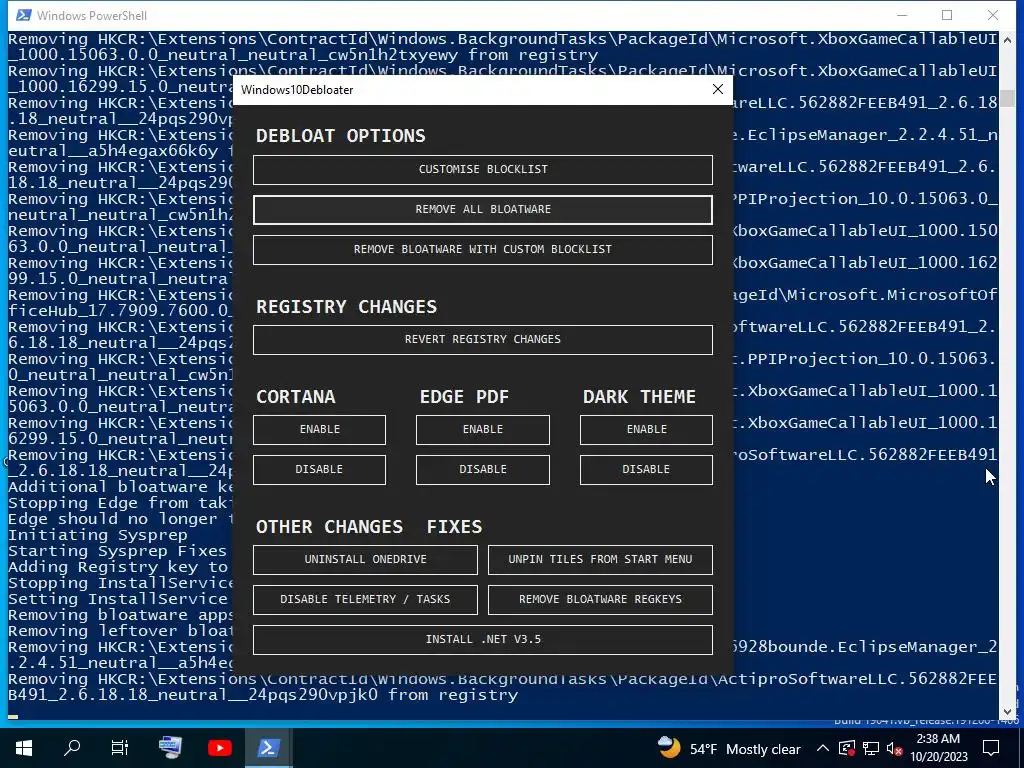Open clock showing 2:38 AM
Image resolution: width=1024 pixels, height=768 pixels.
pyautogui.click(x=938, y=748)
